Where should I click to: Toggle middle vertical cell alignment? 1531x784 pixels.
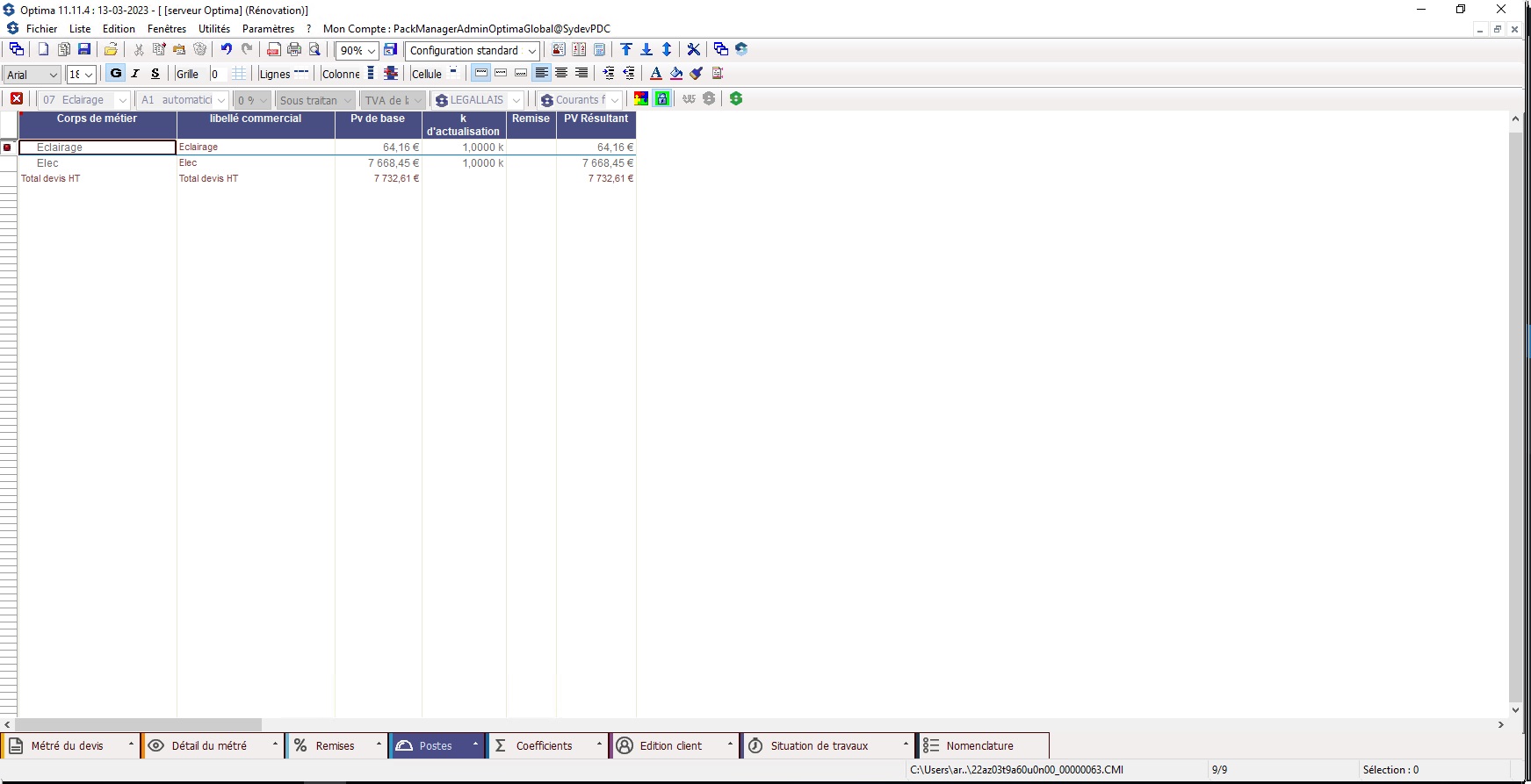501,74
